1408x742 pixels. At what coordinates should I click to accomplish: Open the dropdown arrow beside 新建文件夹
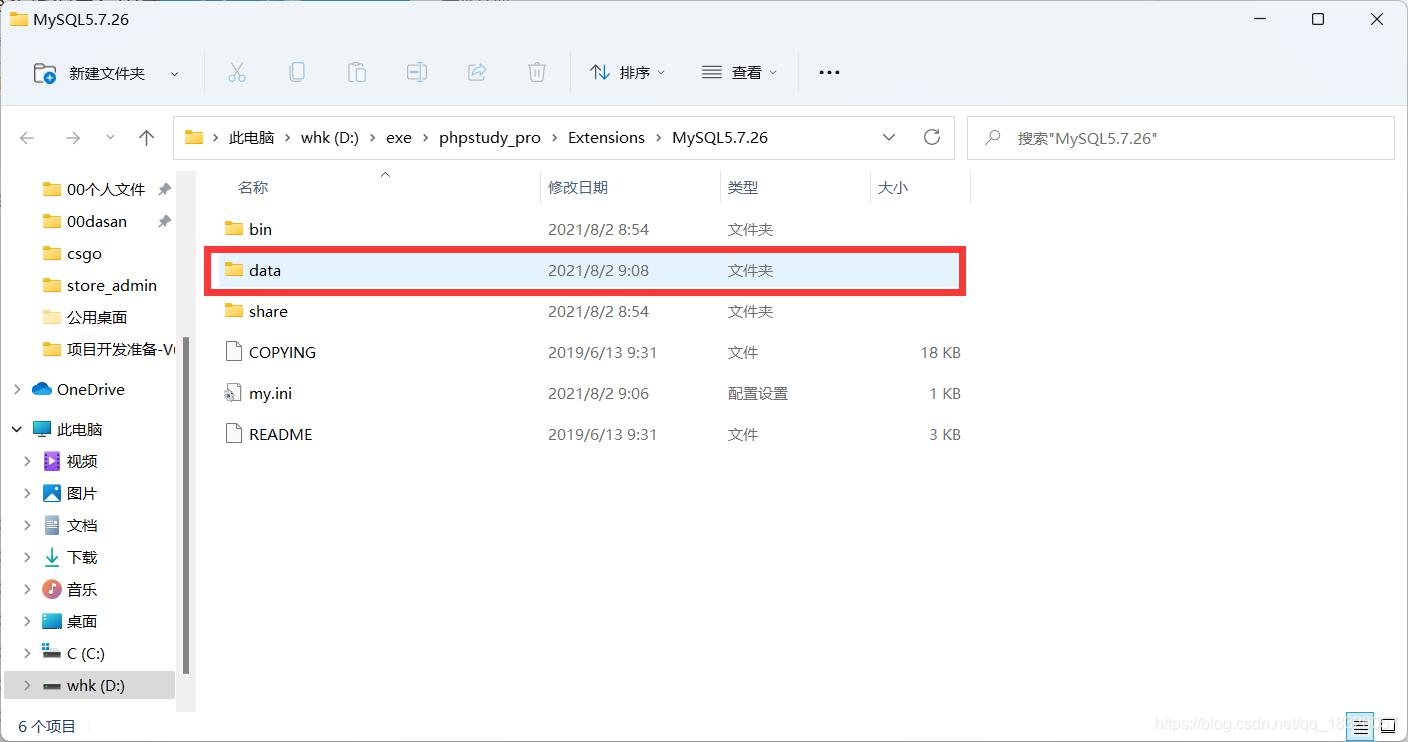click(x=175, y=74)
